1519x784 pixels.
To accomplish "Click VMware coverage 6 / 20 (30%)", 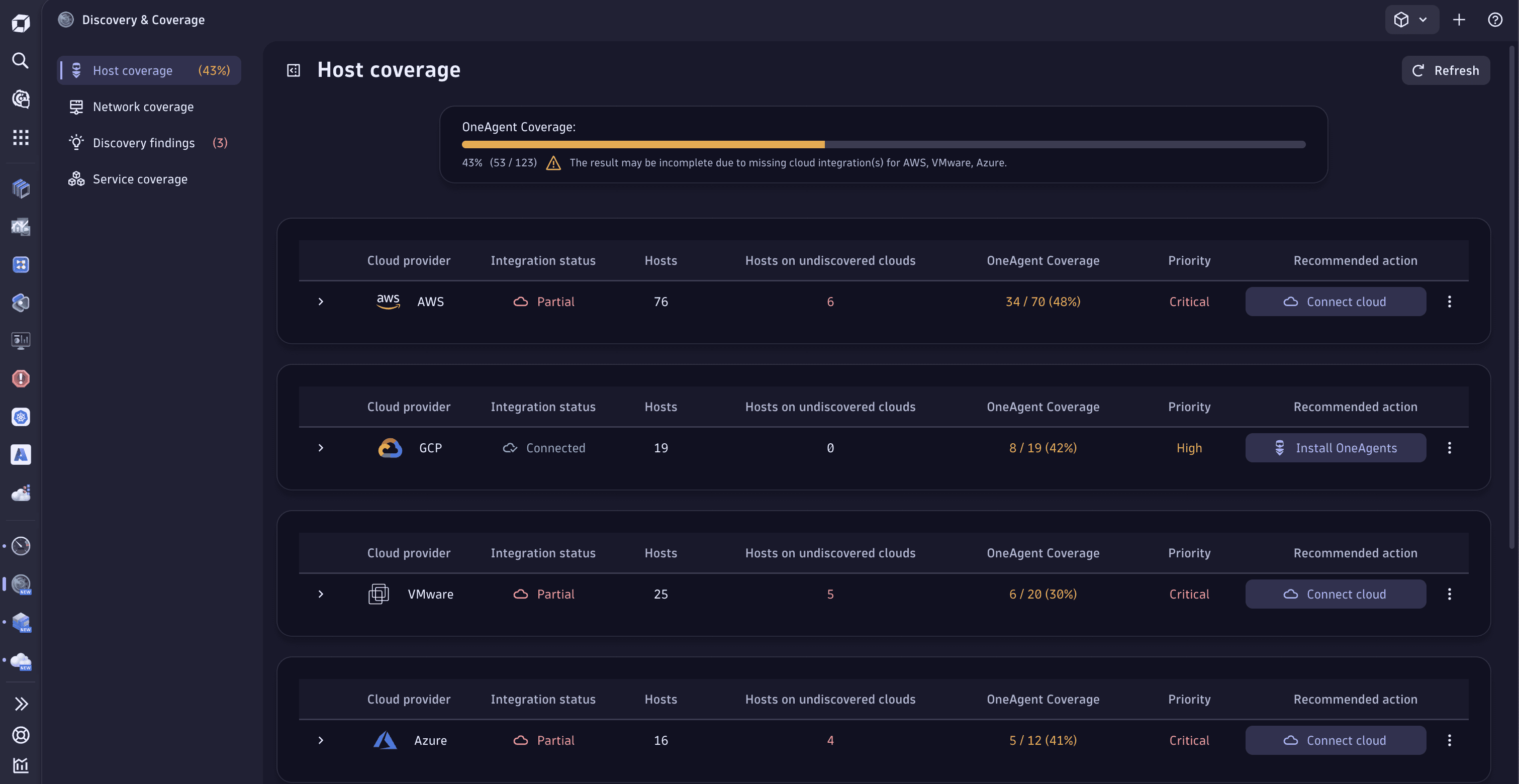I will (1042, 594).
